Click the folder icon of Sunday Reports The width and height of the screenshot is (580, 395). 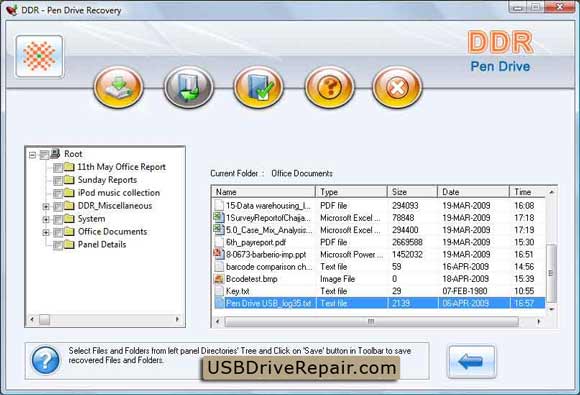click(x=69, y=179)
